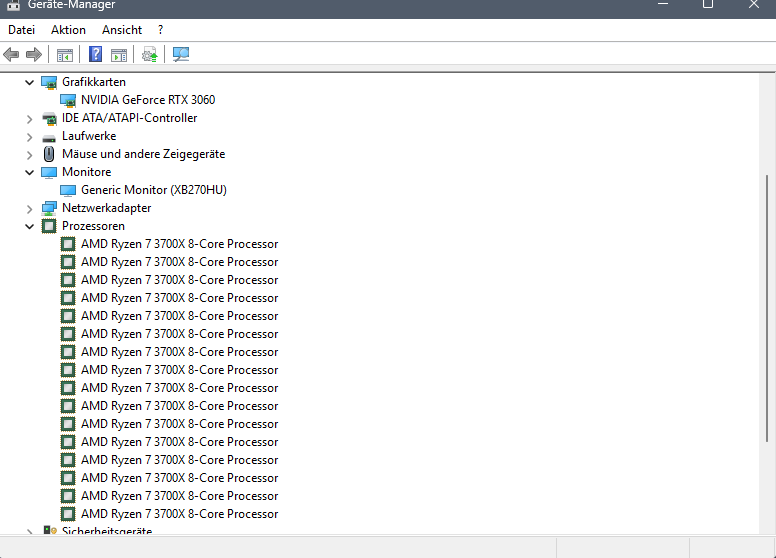The width and height of the screenshot is (776, 558).
Task: Click the vertical scrollbar thumb
Action: coord(767,308)
